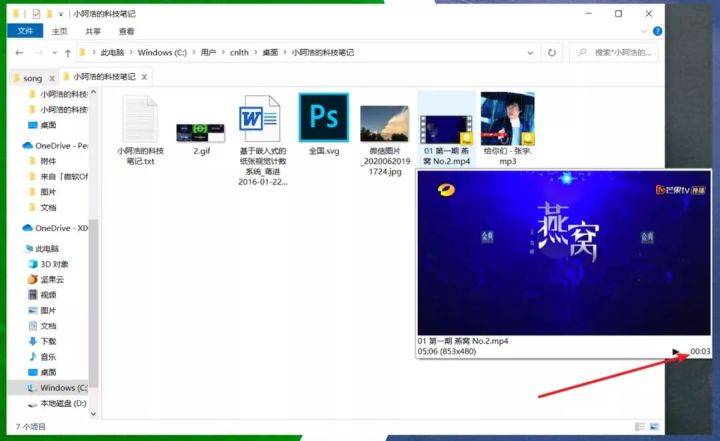Select the Word document file icon
720x441 pixels.
tap(260, 119)
